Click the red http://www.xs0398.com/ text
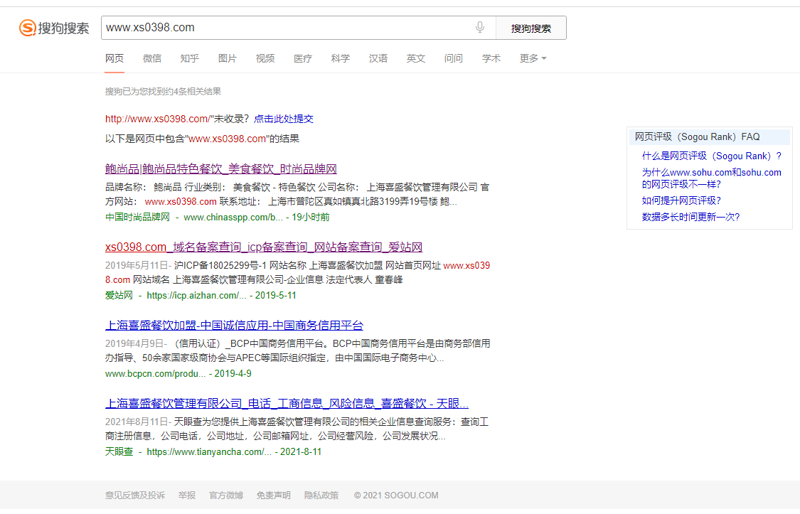Viewport: 800px width, 514px height. click(157, 119)
